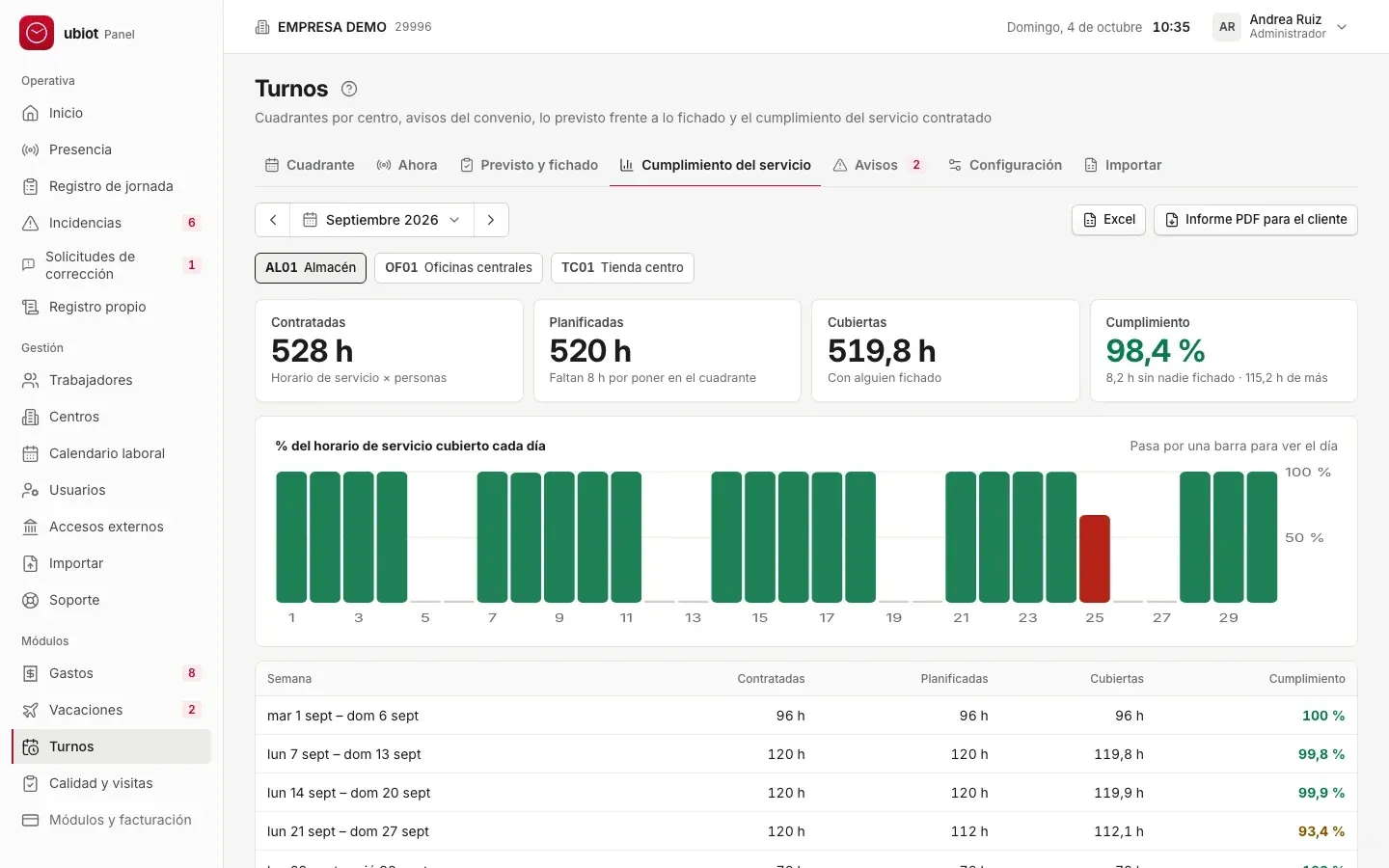1389x868 pixels.
Task: Open Módulos y facturación
Action: click(x=111, y=820)
